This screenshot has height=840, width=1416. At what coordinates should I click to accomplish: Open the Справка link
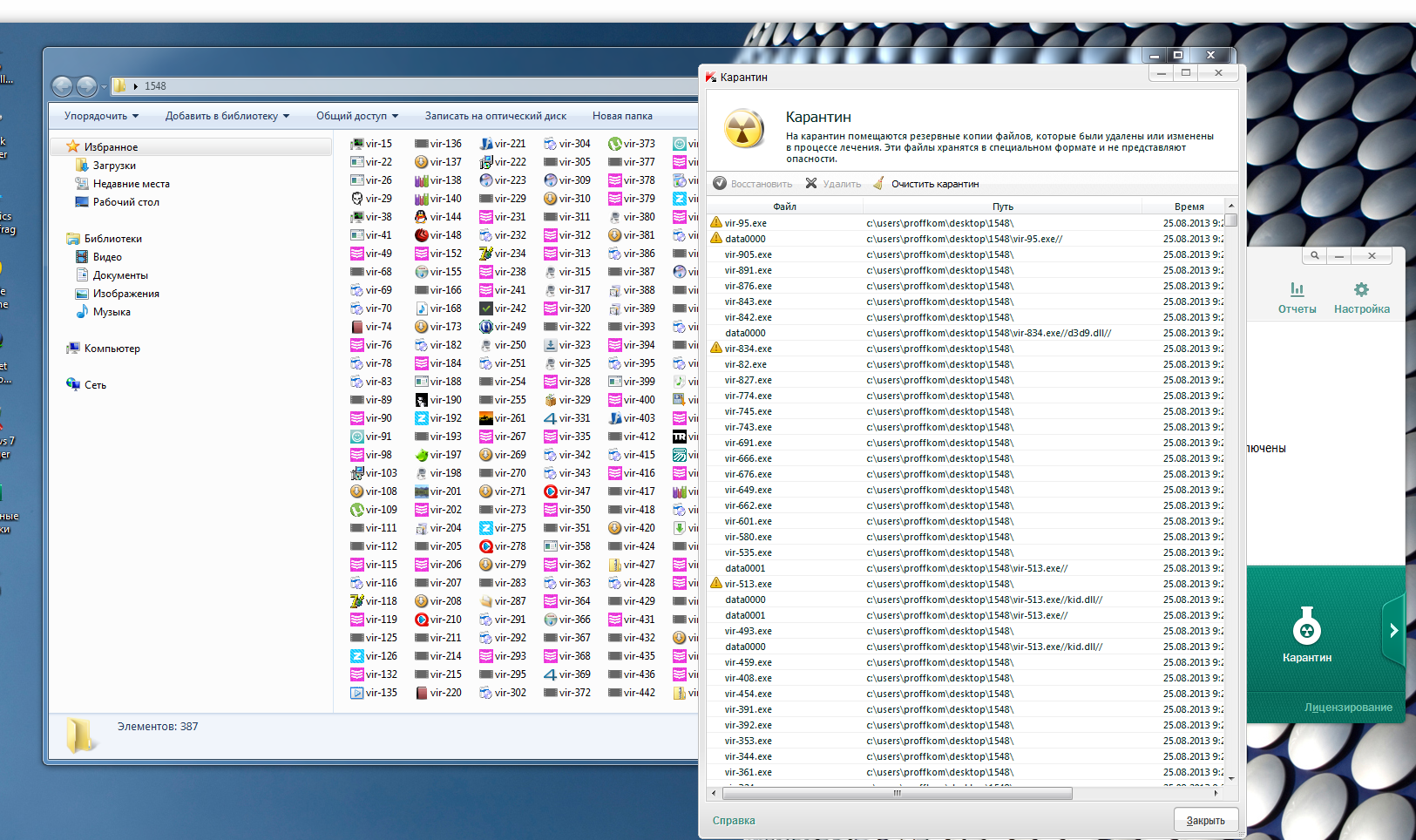(x=734, y=820)
